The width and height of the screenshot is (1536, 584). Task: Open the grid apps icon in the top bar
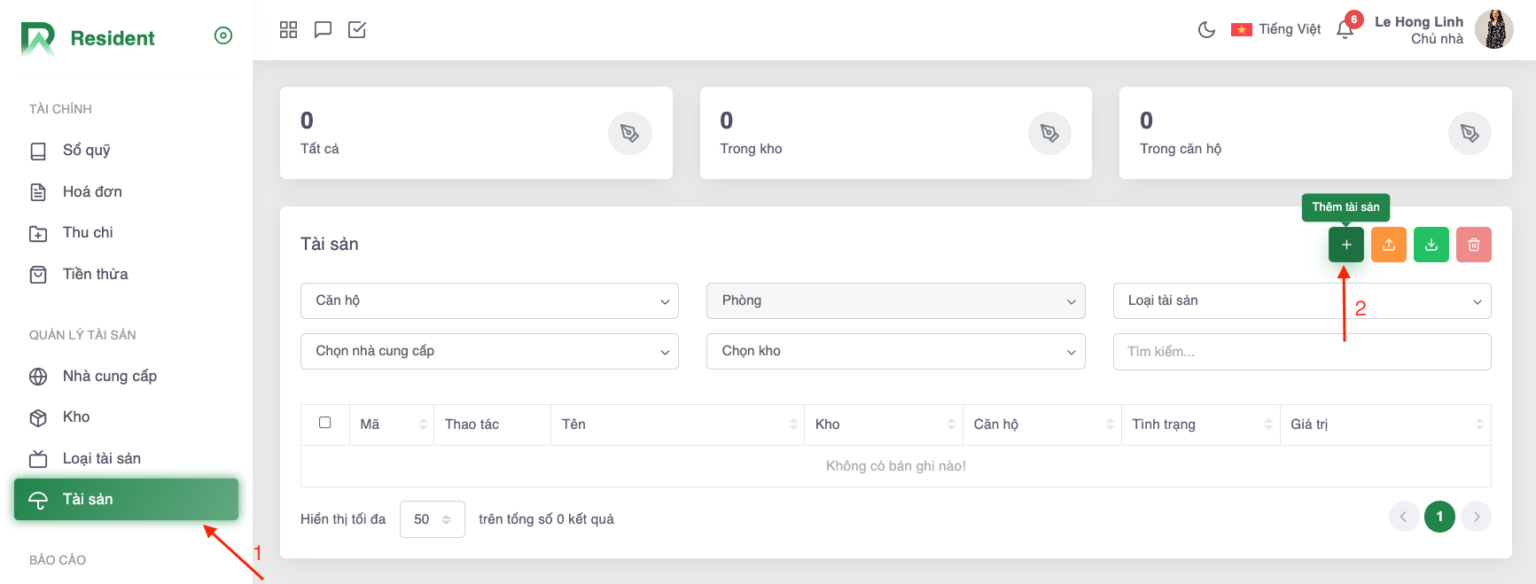pyautogui.click(x=288, y=30)
